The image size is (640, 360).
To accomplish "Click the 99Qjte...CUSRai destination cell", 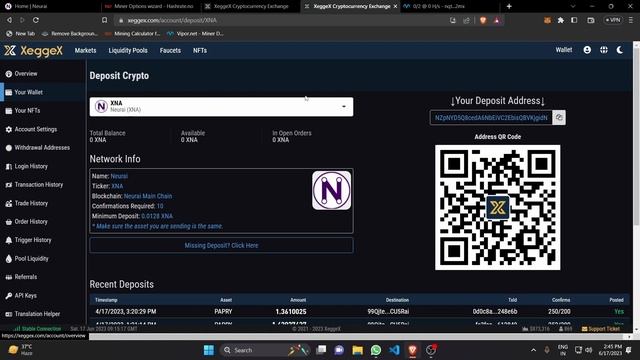I will coord(388,311).
